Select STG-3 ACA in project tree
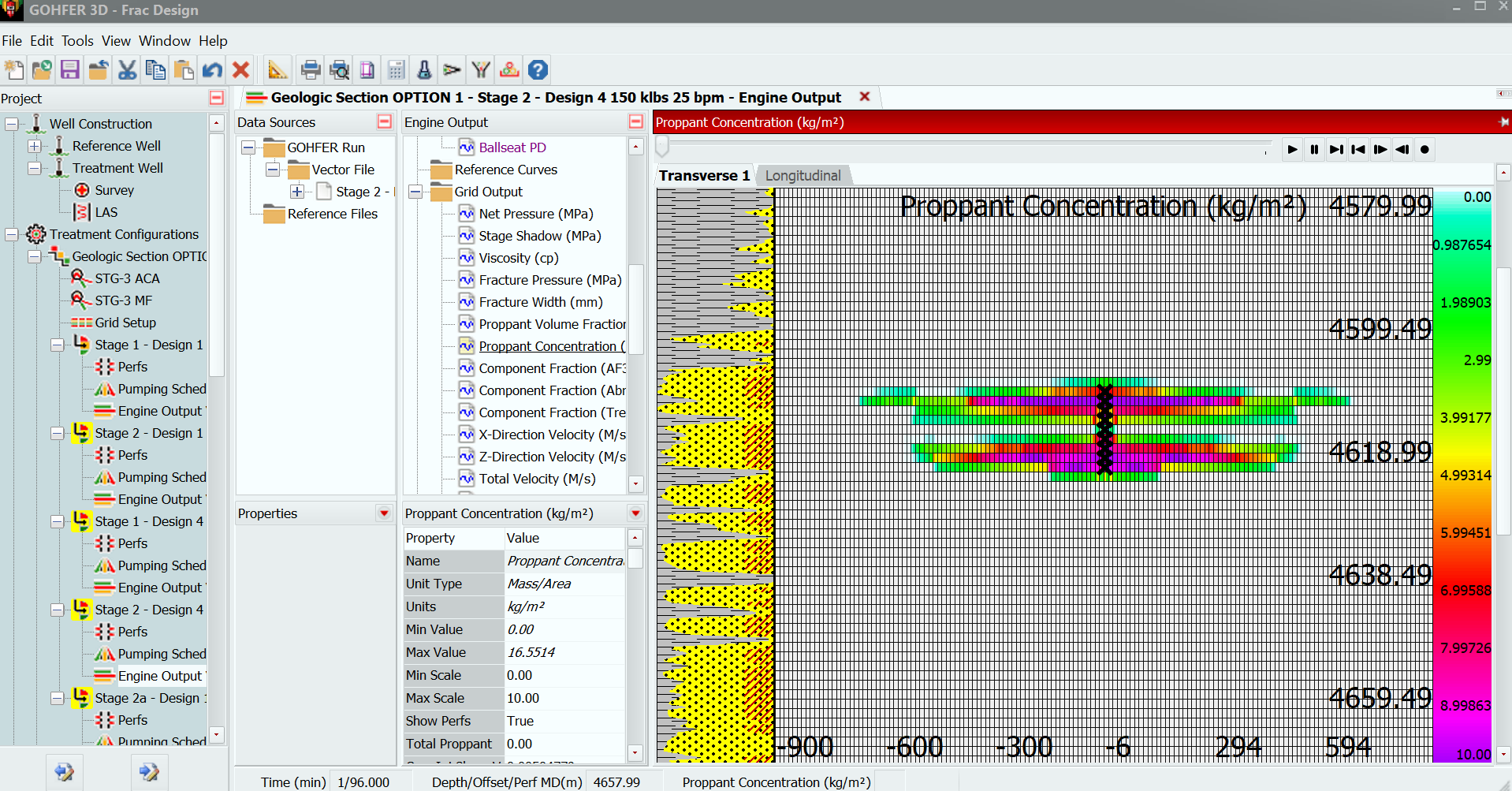Screen dimensions: 1512x791 click(x=127, y=278)
